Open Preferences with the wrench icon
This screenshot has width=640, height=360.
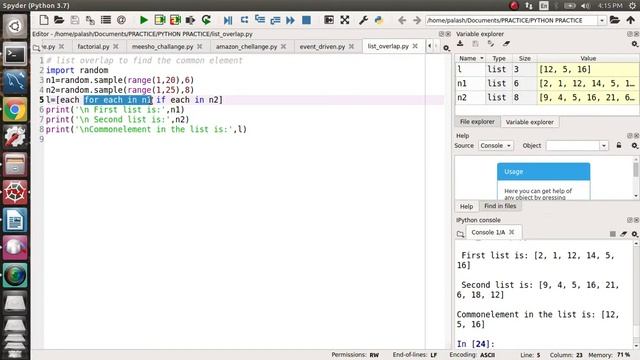pyautogui.click(x=363, y=20)
